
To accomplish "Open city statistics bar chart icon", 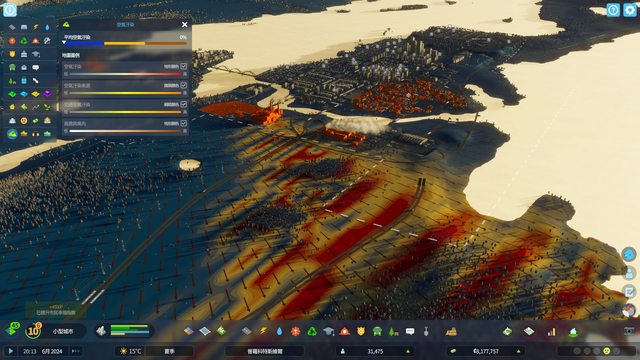I will pyautogui.click(x=551, y=331).
